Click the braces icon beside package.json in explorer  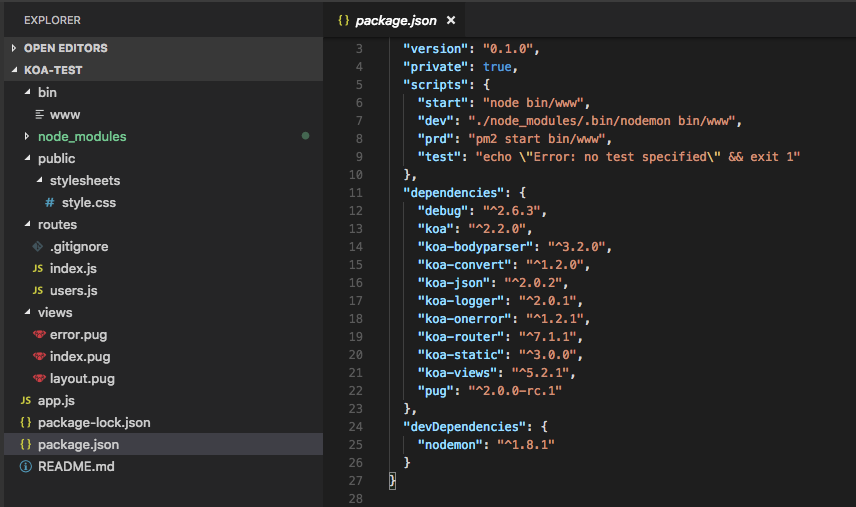point(26,444)
